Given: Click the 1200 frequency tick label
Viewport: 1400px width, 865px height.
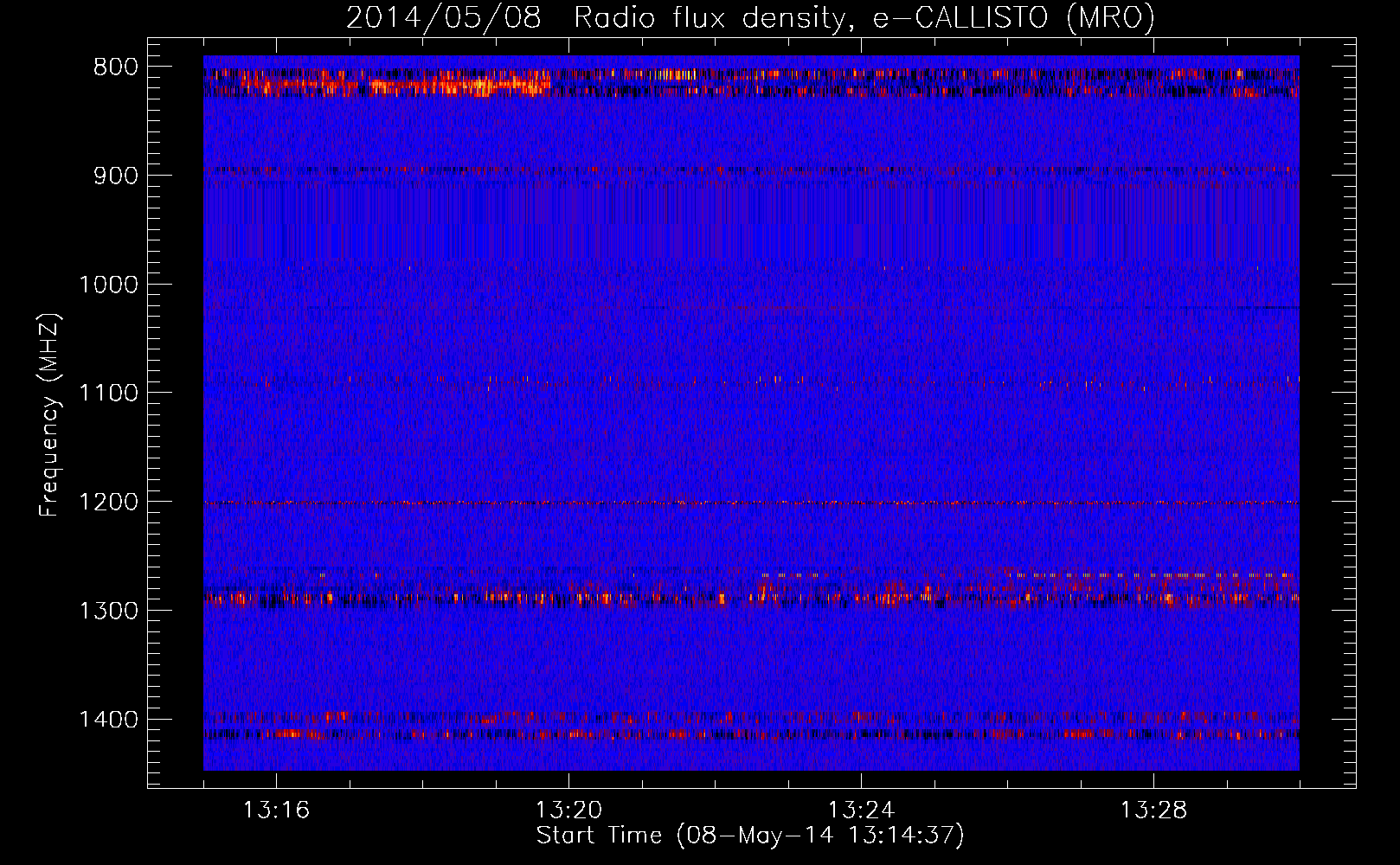Looking at the screenshot, I should point(109,503).
